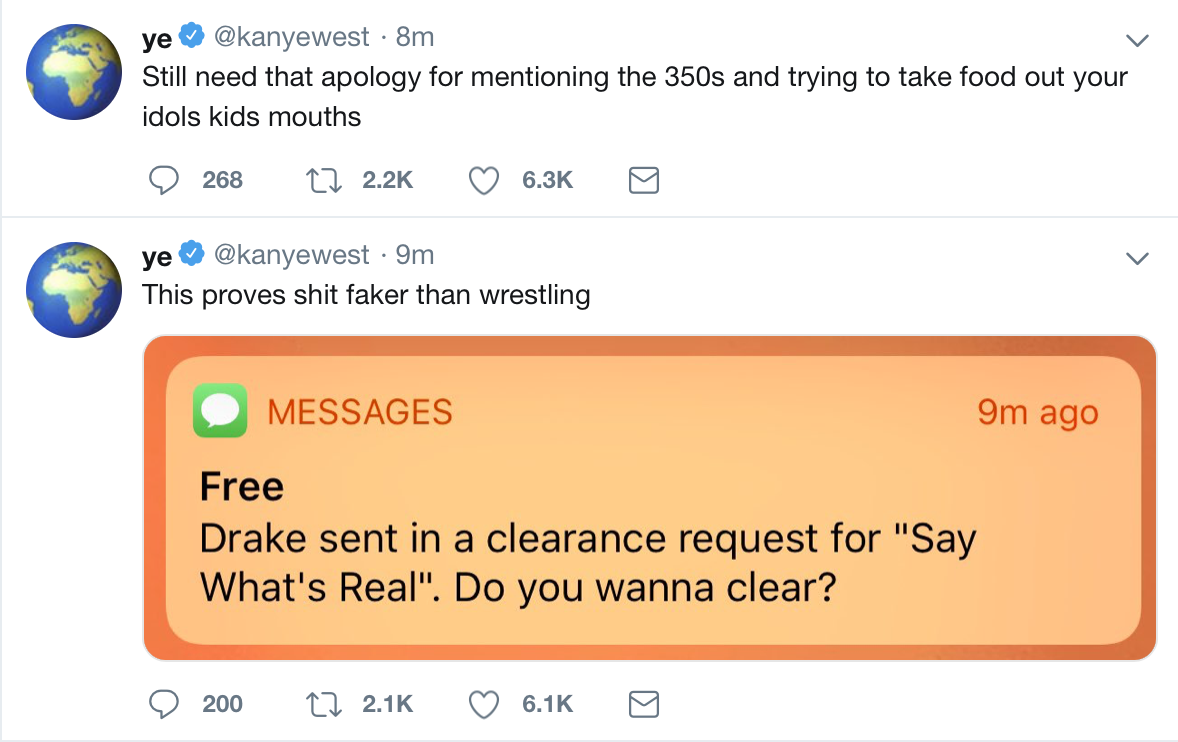Open the ye profile name on first tweet
This screenshot has height=742, width=1178.
tap(157, 38)
